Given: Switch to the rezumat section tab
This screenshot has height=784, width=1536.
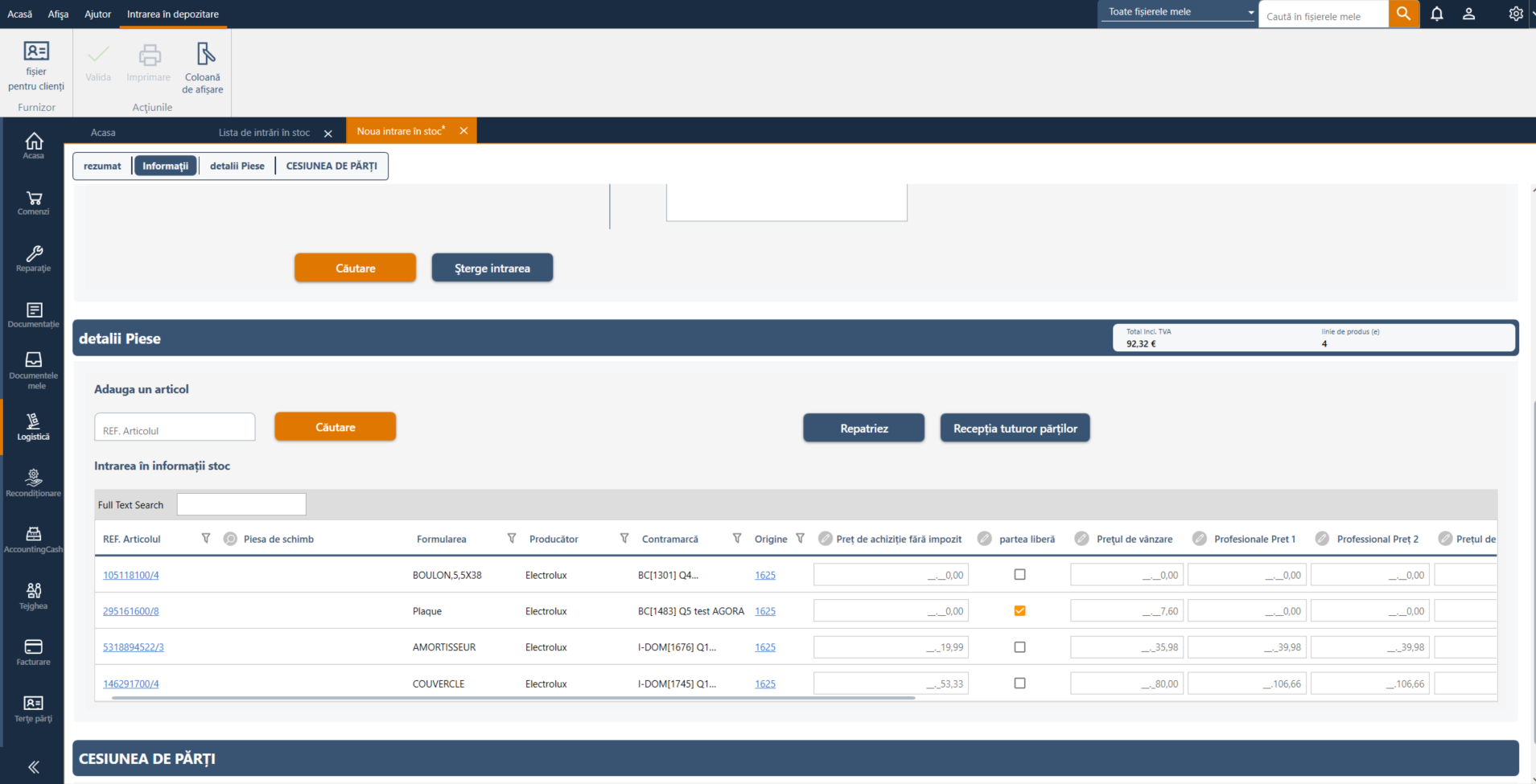Looking at the screenshot, I should click(102, 166).
